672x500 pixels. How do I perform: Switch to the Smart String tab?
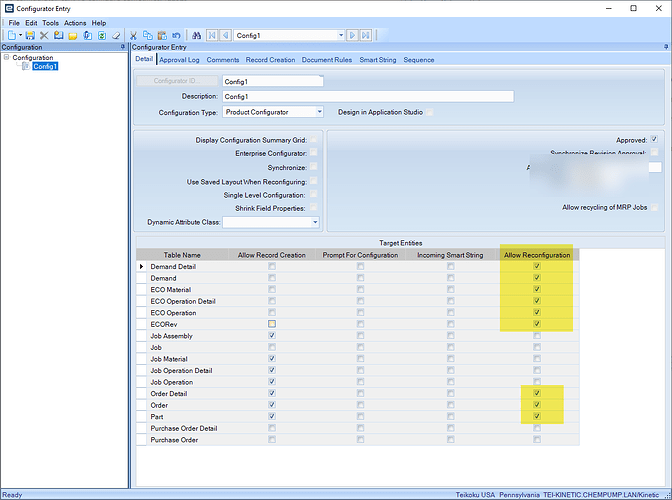pyautogui.click(x=378, y=60)
